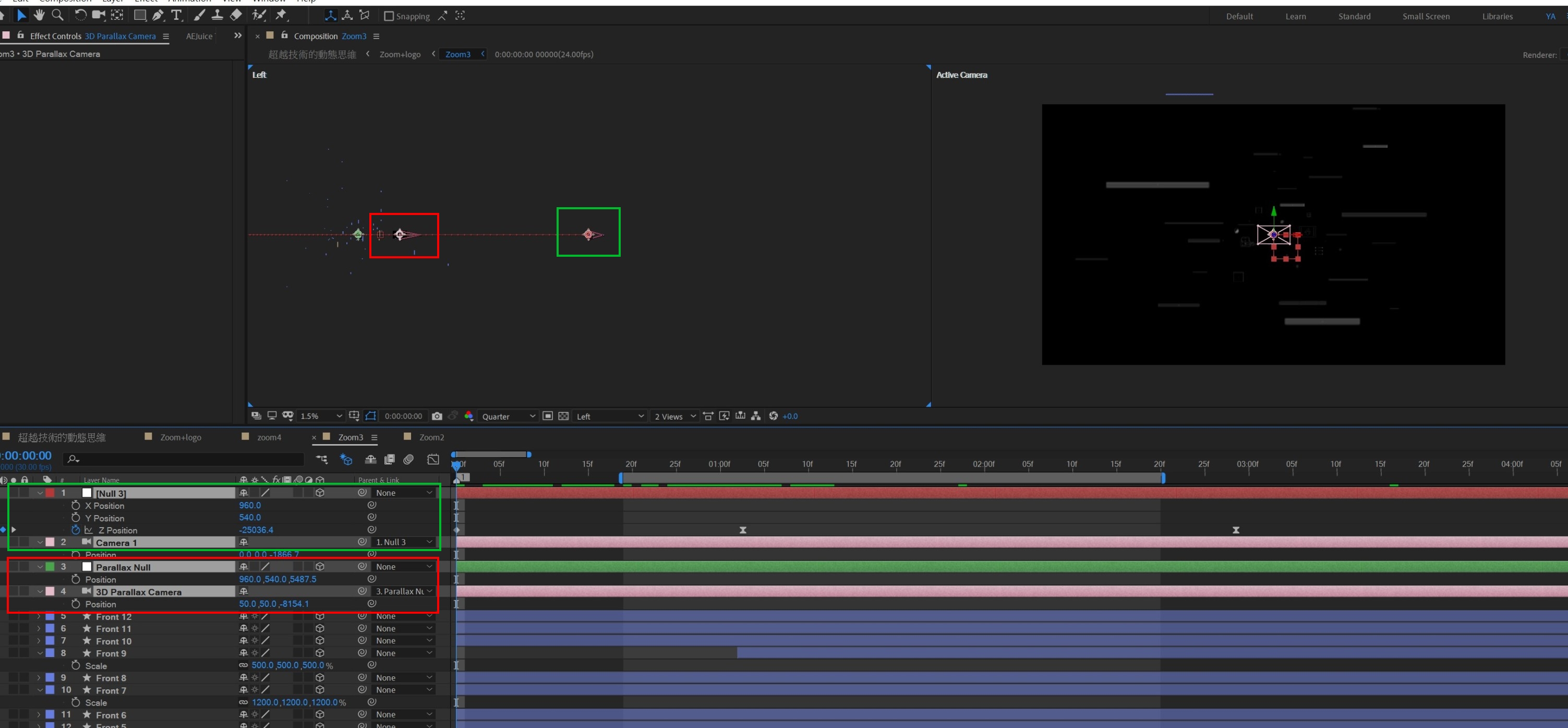Image resolution: width=1568 pixels, height=728 pixels.
Task: Open the Quarter resolution dropdown
Action: point(508,416)
